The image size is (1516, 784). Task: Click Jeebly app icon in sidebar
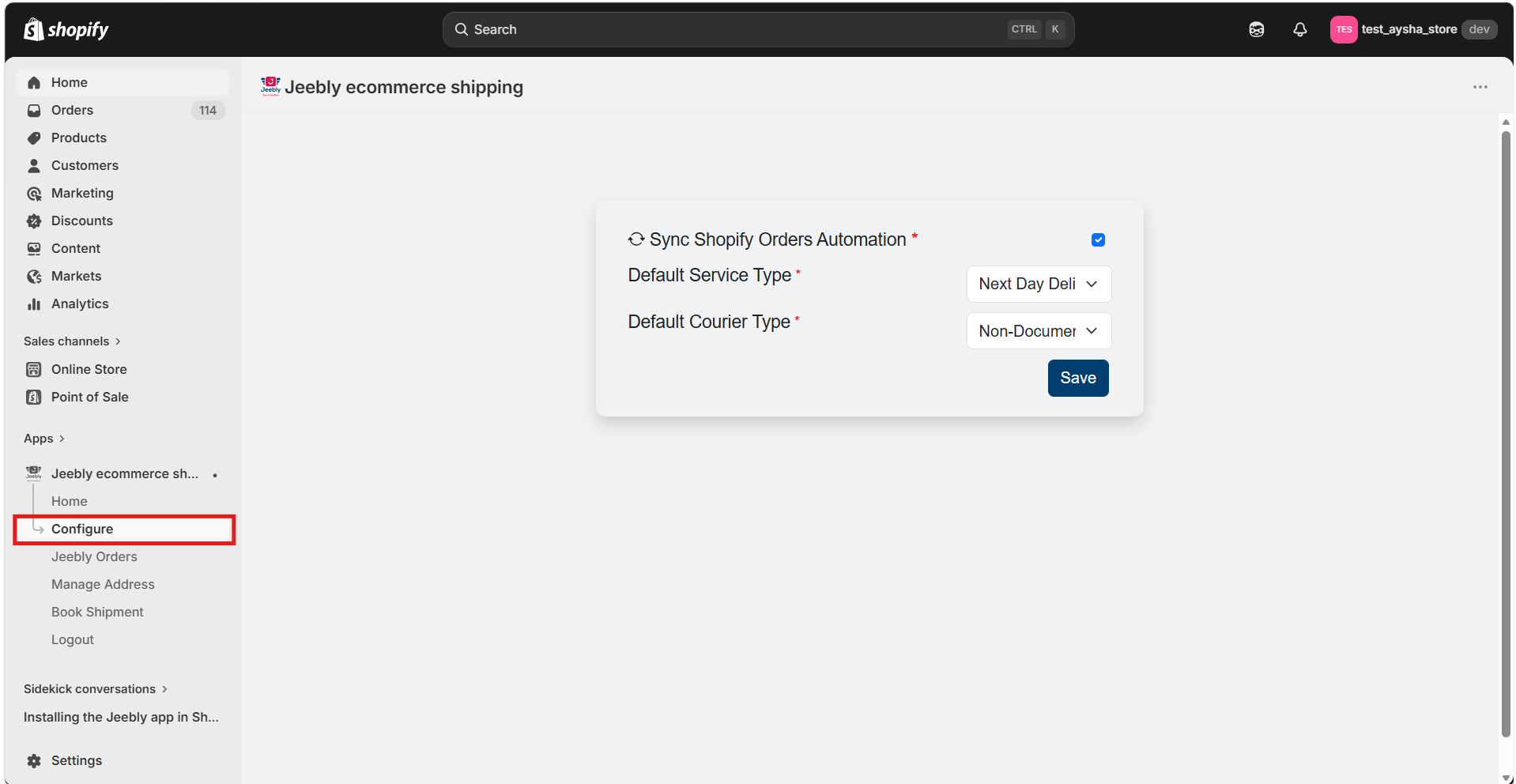(34, 473)
